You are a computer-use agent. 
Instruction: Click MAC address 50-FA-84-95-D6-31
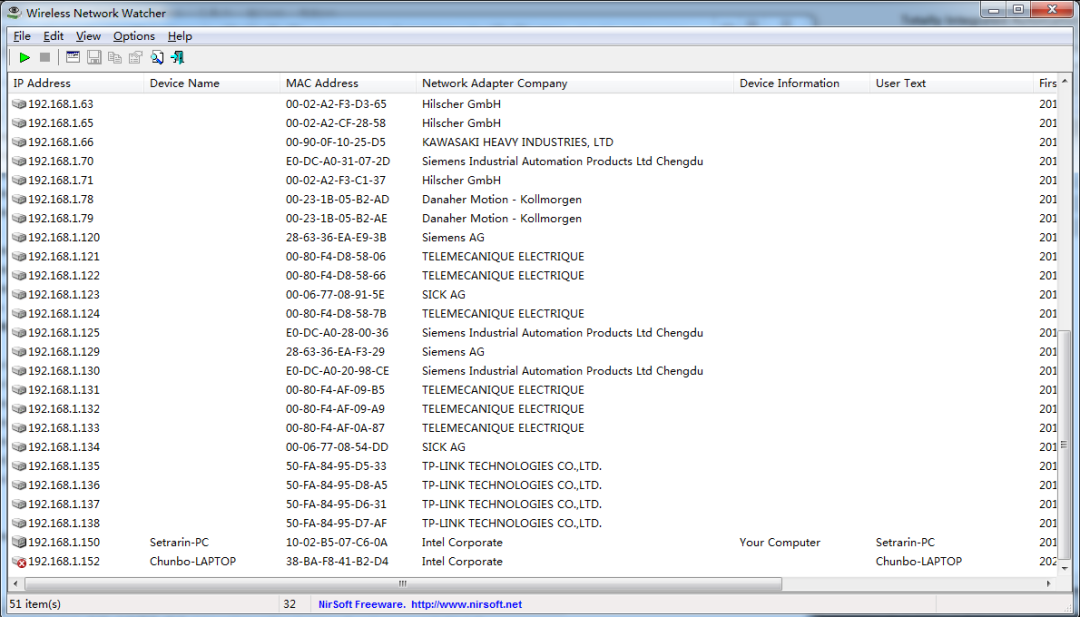point(336,505)
